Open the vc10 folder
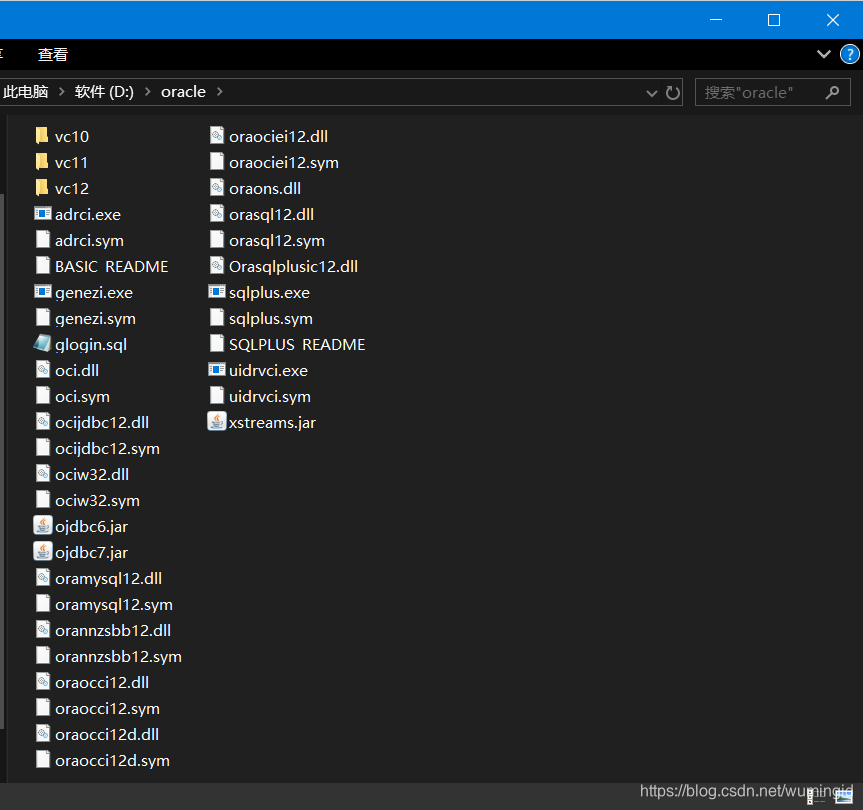Viewport: 863px width, 810px height. tap(71, 135)
